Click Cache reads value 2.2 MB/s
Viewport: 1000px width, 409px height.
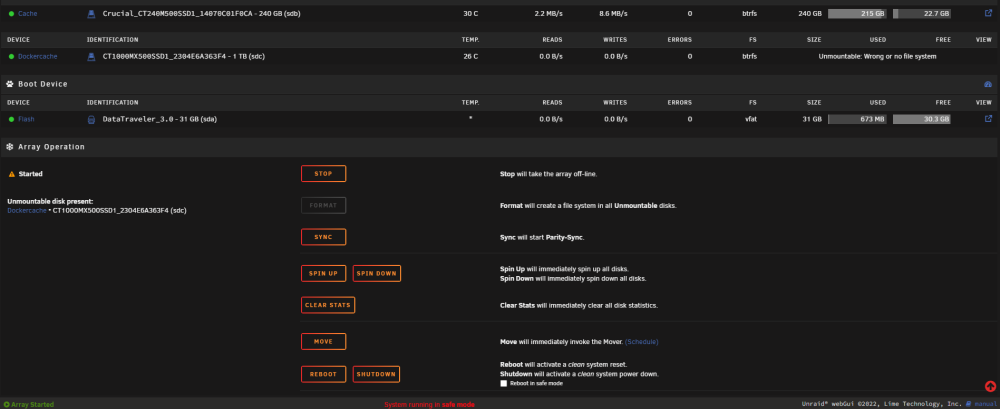pyautogui.click(x=548, y=13)
